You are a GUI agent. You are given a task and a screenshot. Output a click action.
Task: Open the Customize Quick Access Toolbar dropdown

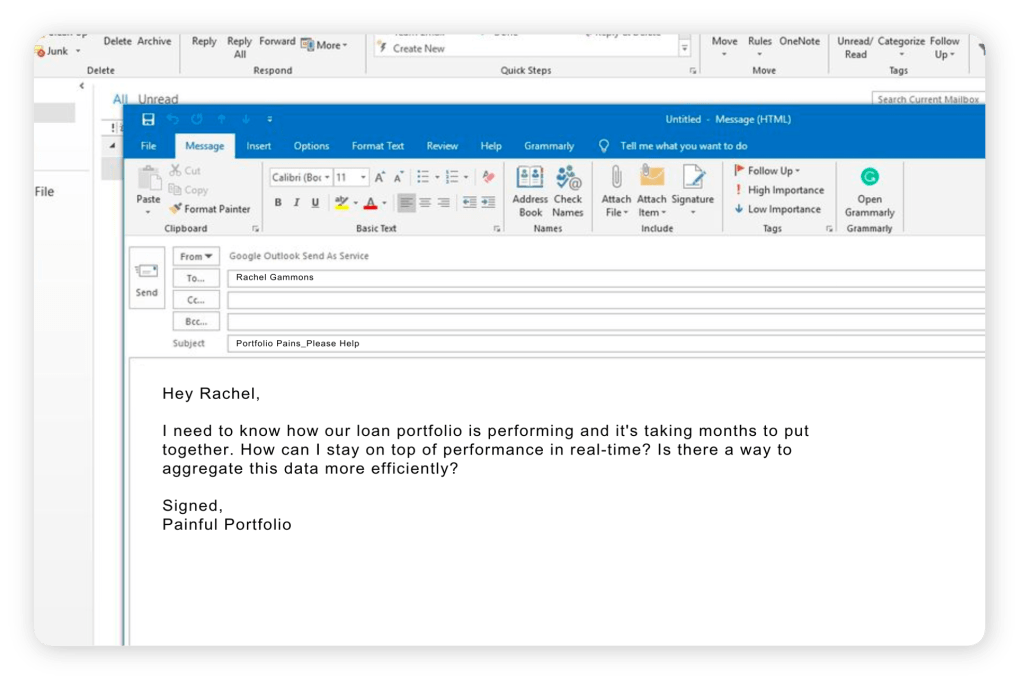270,120
